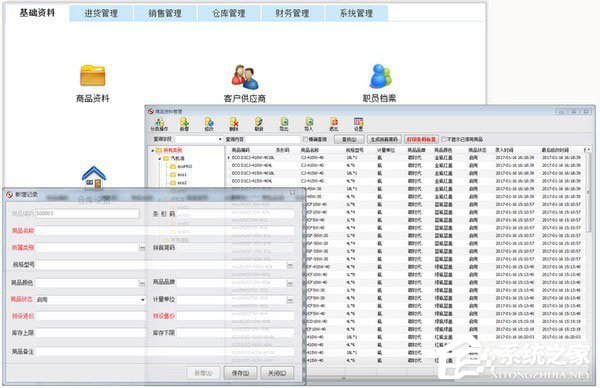Switch to the 进货管理 tab
The height and width of the screenshot is (388, 600).
[101, 13]
